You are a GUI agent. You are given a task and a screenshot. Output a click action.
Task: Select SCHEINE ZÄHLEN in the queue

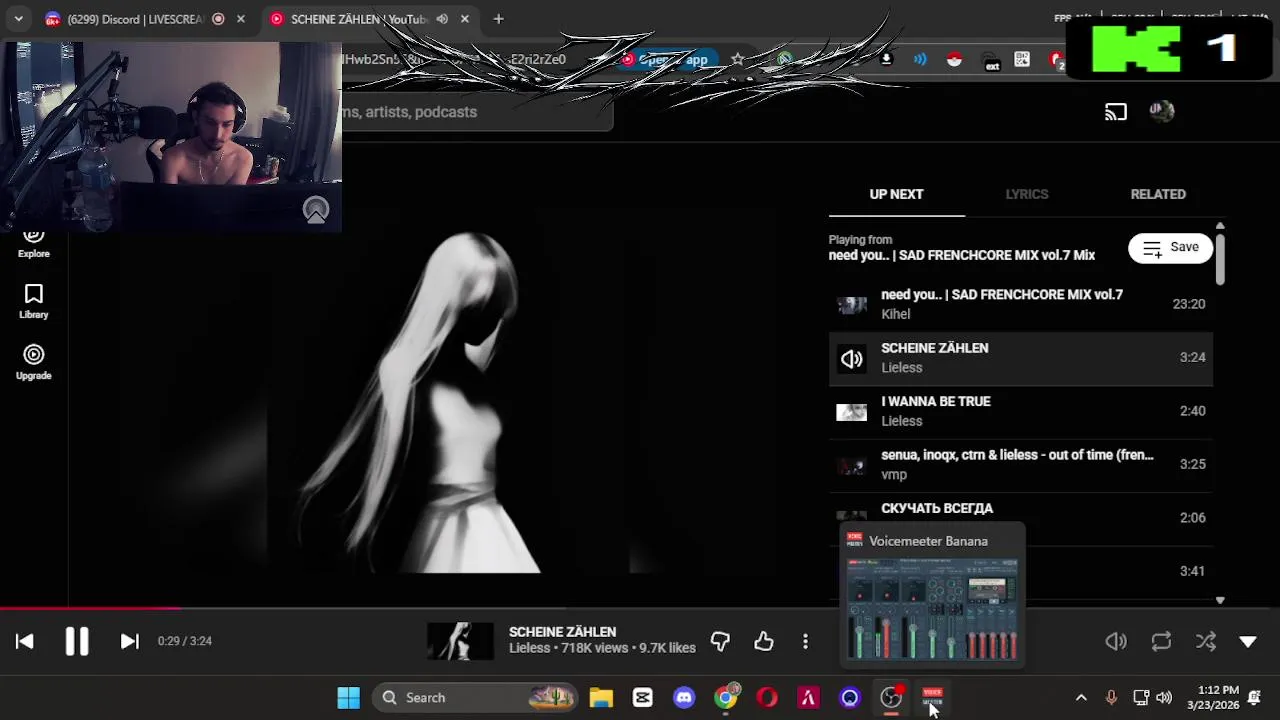point(1020,358)
